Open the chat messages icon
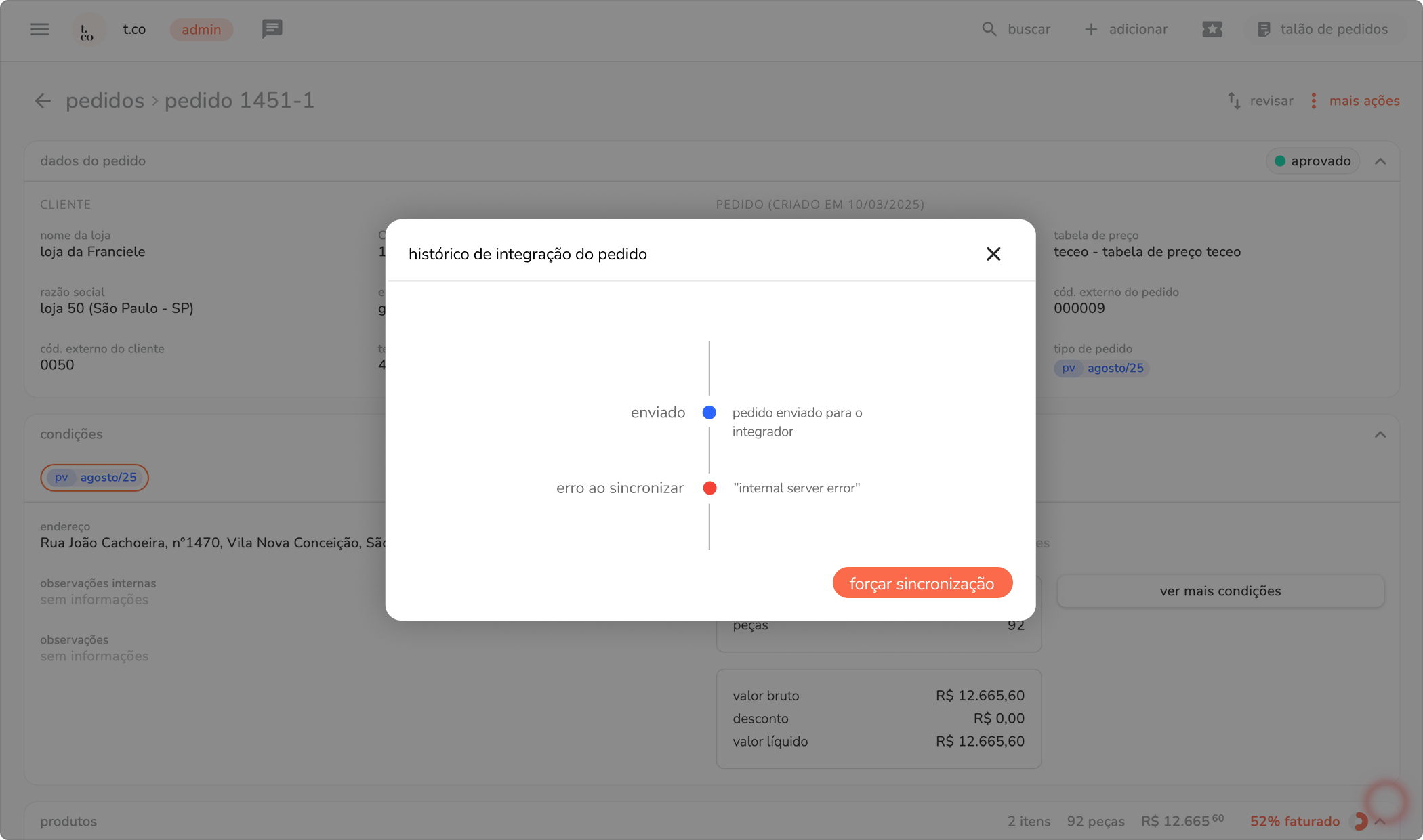The image size is (1423, 840). [x=272, y=29]
